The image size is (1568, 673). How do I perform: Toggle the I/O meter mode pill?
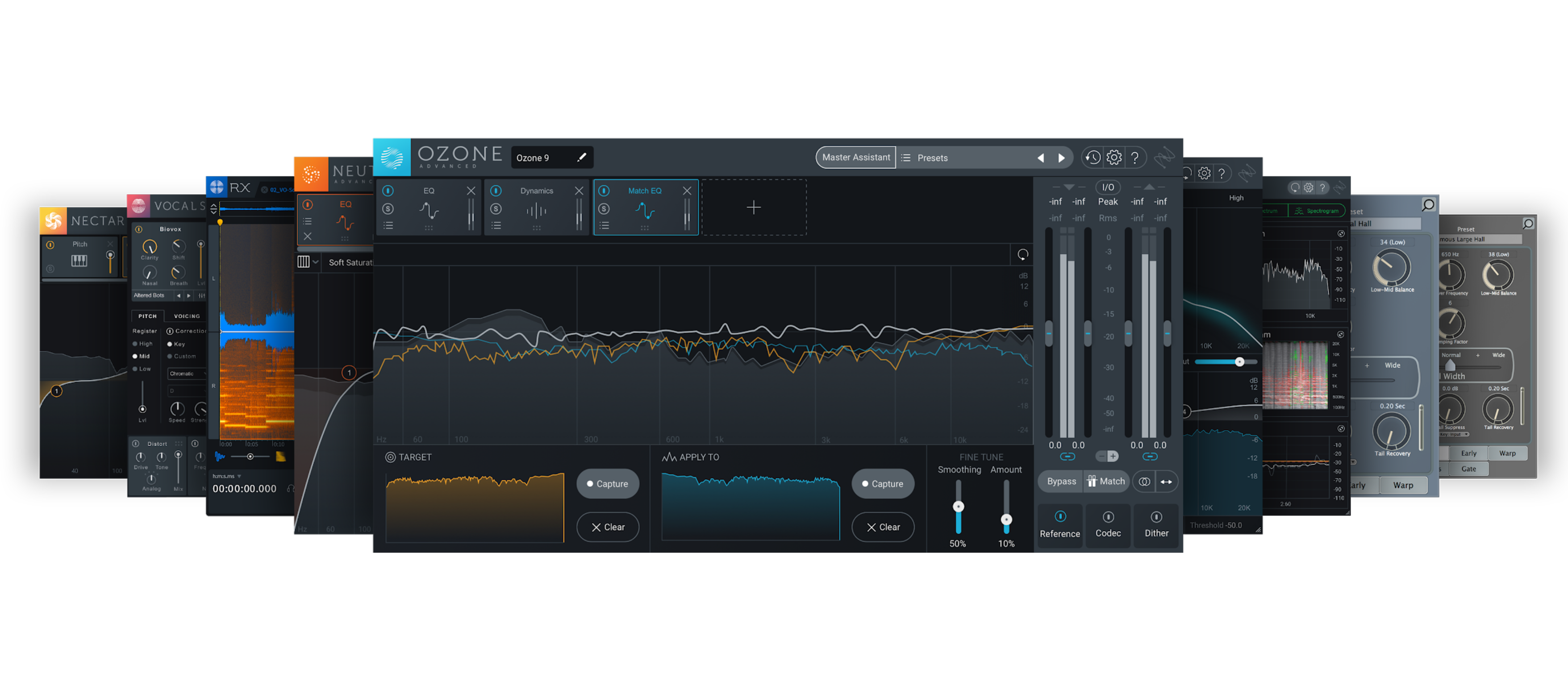(1108, 187)
